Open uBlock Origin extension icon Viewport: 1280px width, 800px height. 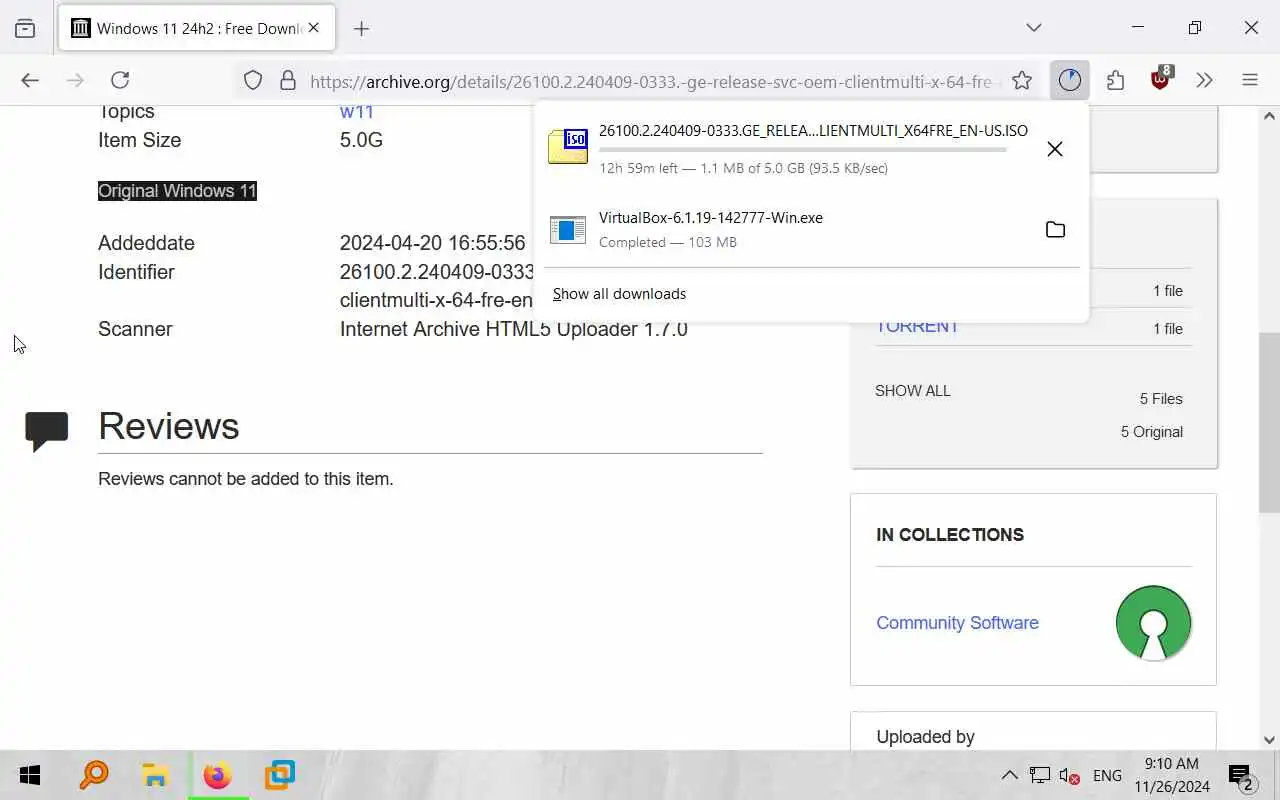click(1160, 80)
